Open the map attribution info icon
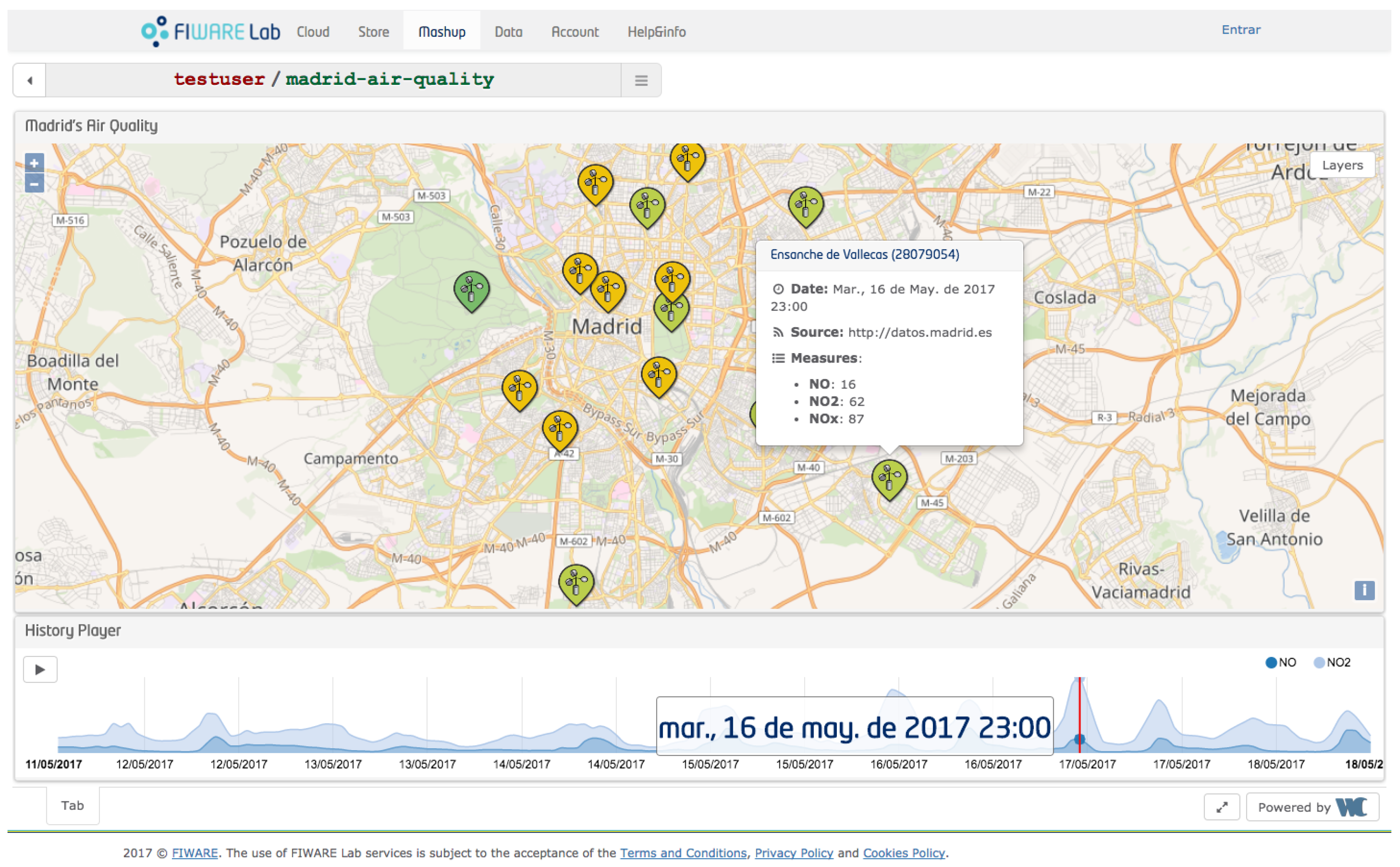Screen dimensions: 1400x867 1364,590
